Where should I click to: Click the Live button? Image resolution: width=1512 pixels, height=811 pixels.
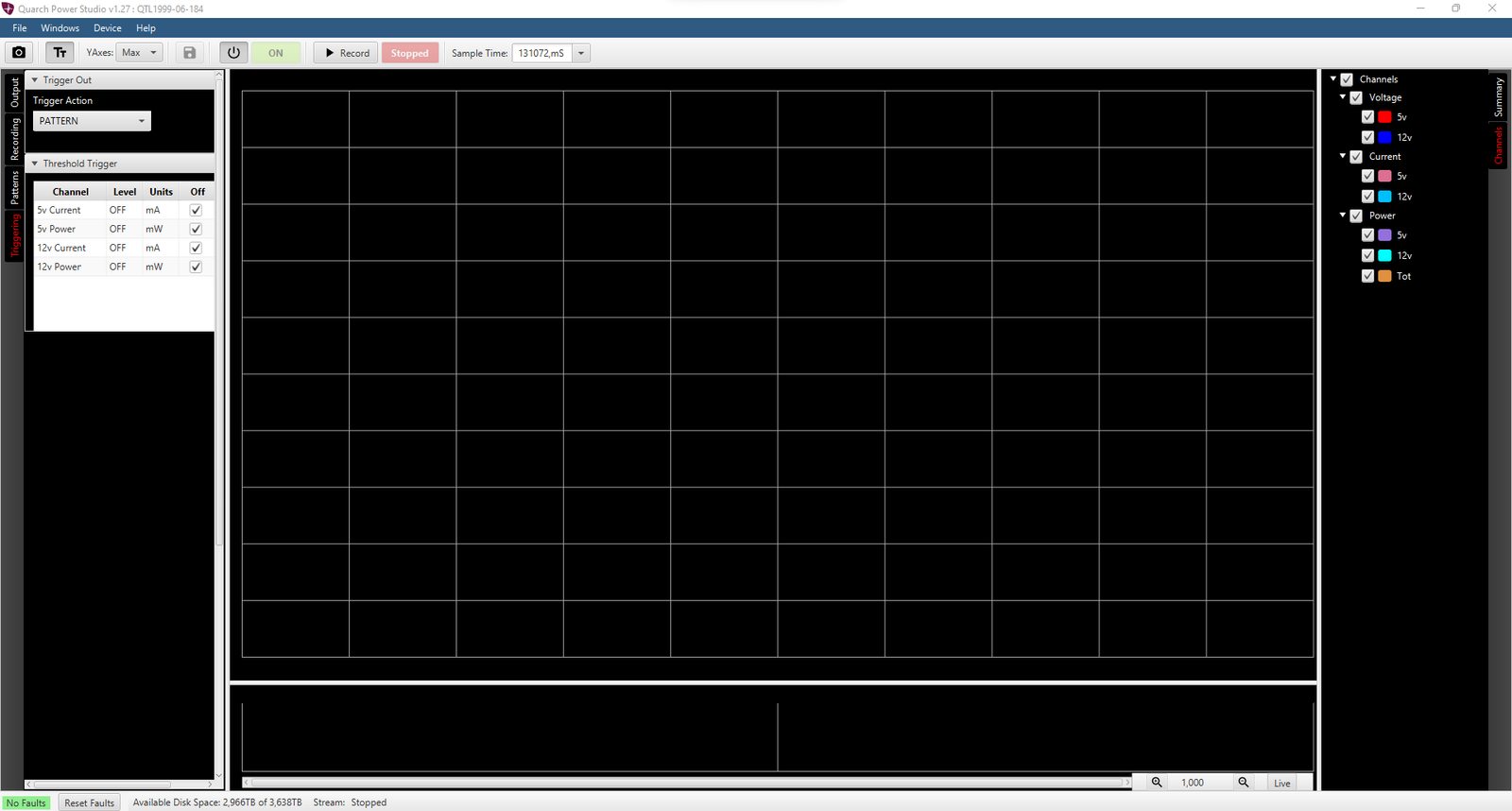click(1281, 783)
